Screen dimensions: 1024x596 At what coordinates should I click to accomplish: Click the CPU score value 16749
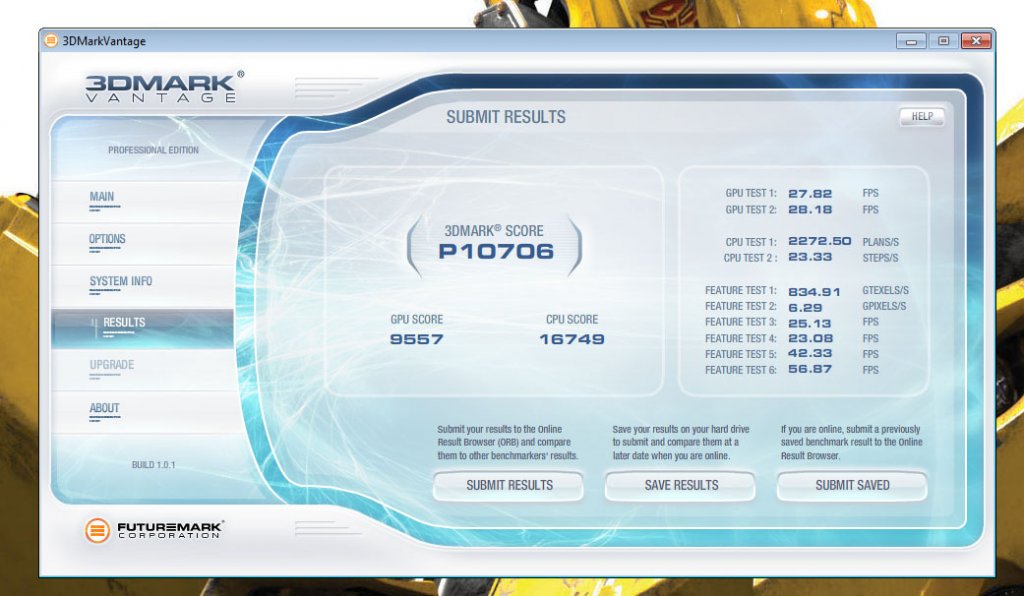572,339
